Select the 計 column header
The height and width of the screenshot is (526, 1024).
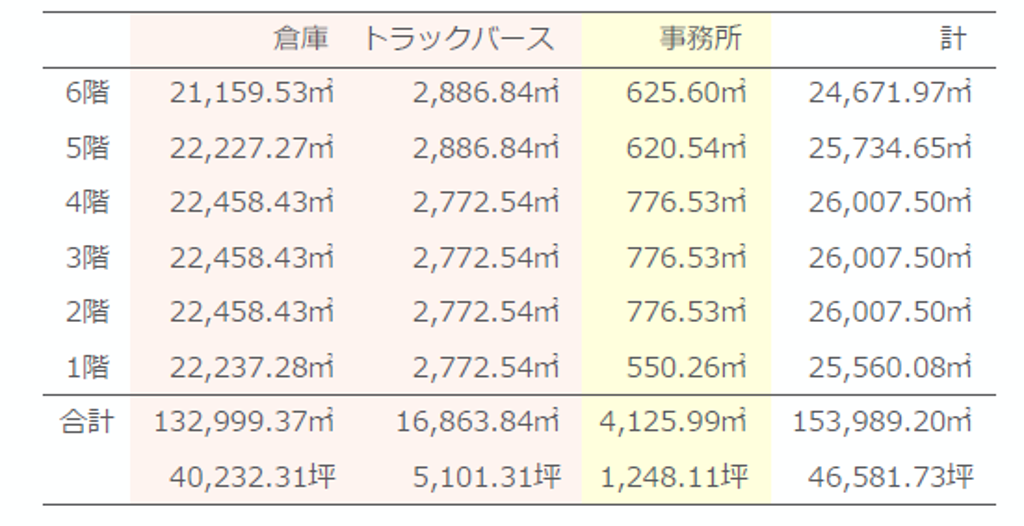pos(953,40)
